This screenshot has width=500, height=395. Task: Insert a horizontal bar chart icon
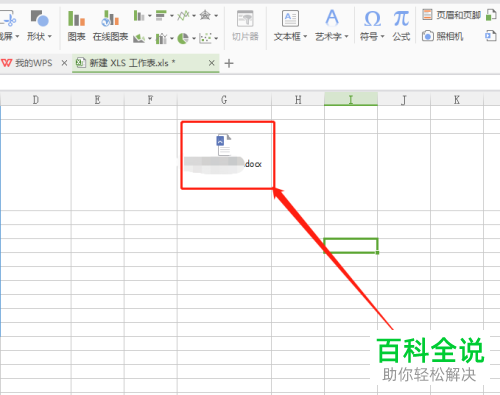pos(161,15)
